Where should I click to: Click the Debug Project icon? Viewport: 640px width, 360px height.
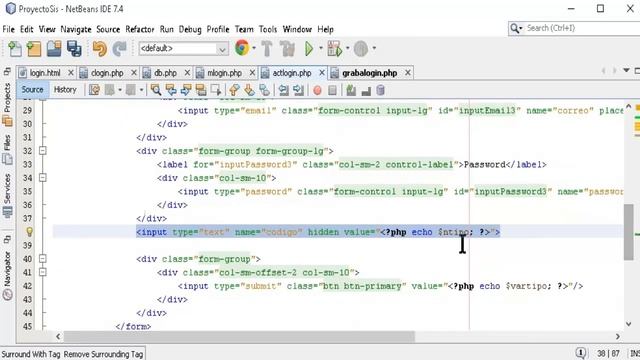point(335,49)
